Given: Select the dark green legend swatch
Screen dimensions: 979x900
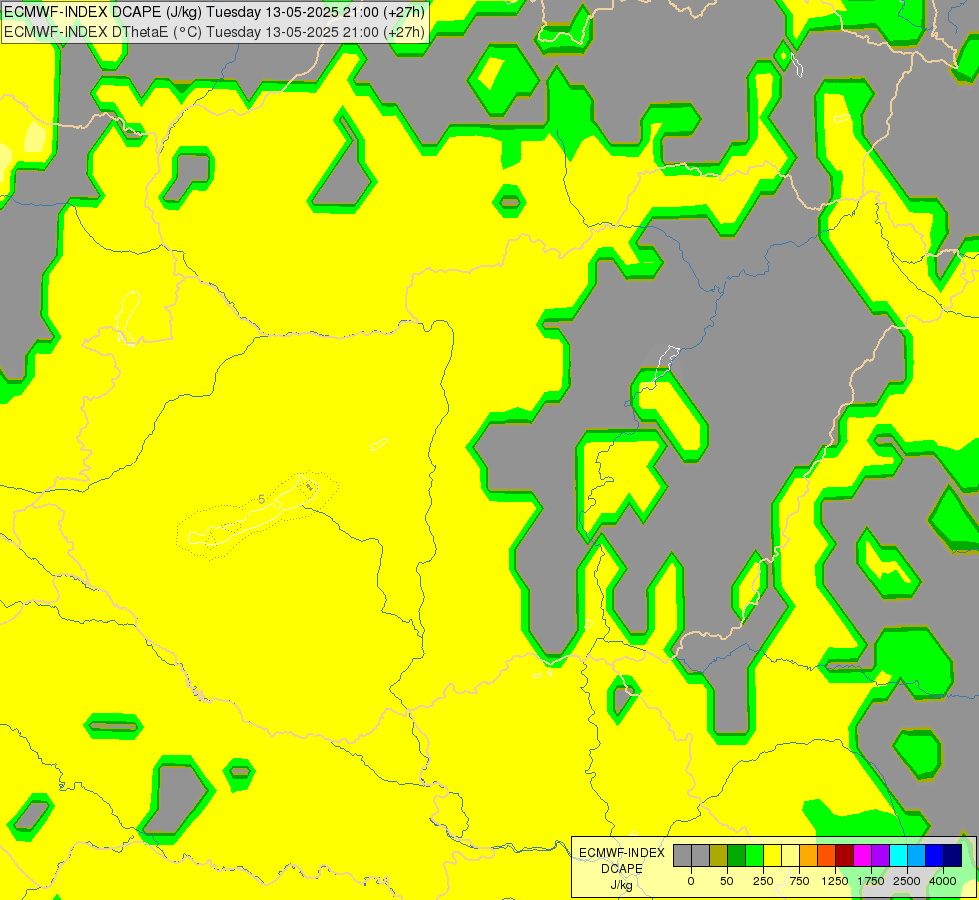Looking at the screenshot, I should 737,855.
